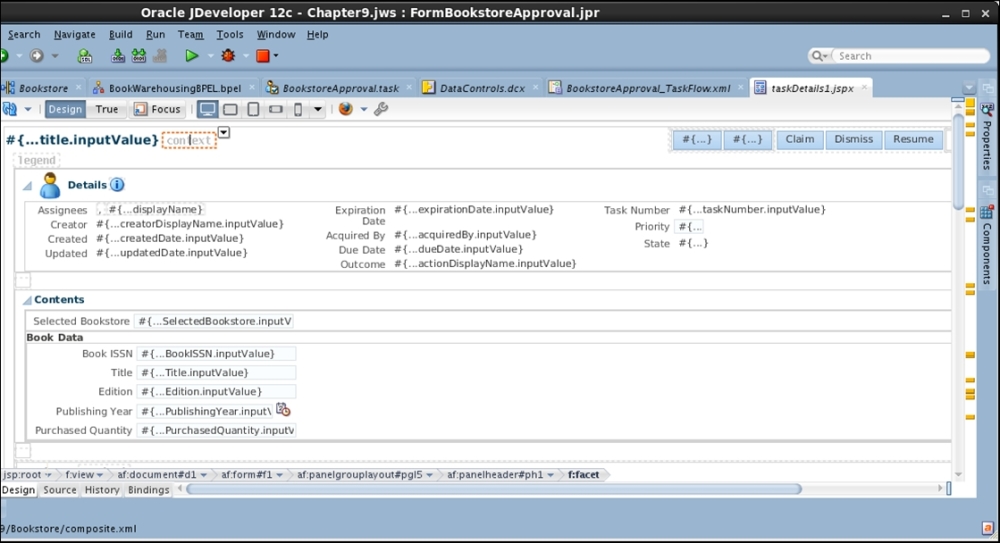Click the red Terminate square
Image resolution: width=1000 pixels, height=543 pixels.
[x=263, y=56]
